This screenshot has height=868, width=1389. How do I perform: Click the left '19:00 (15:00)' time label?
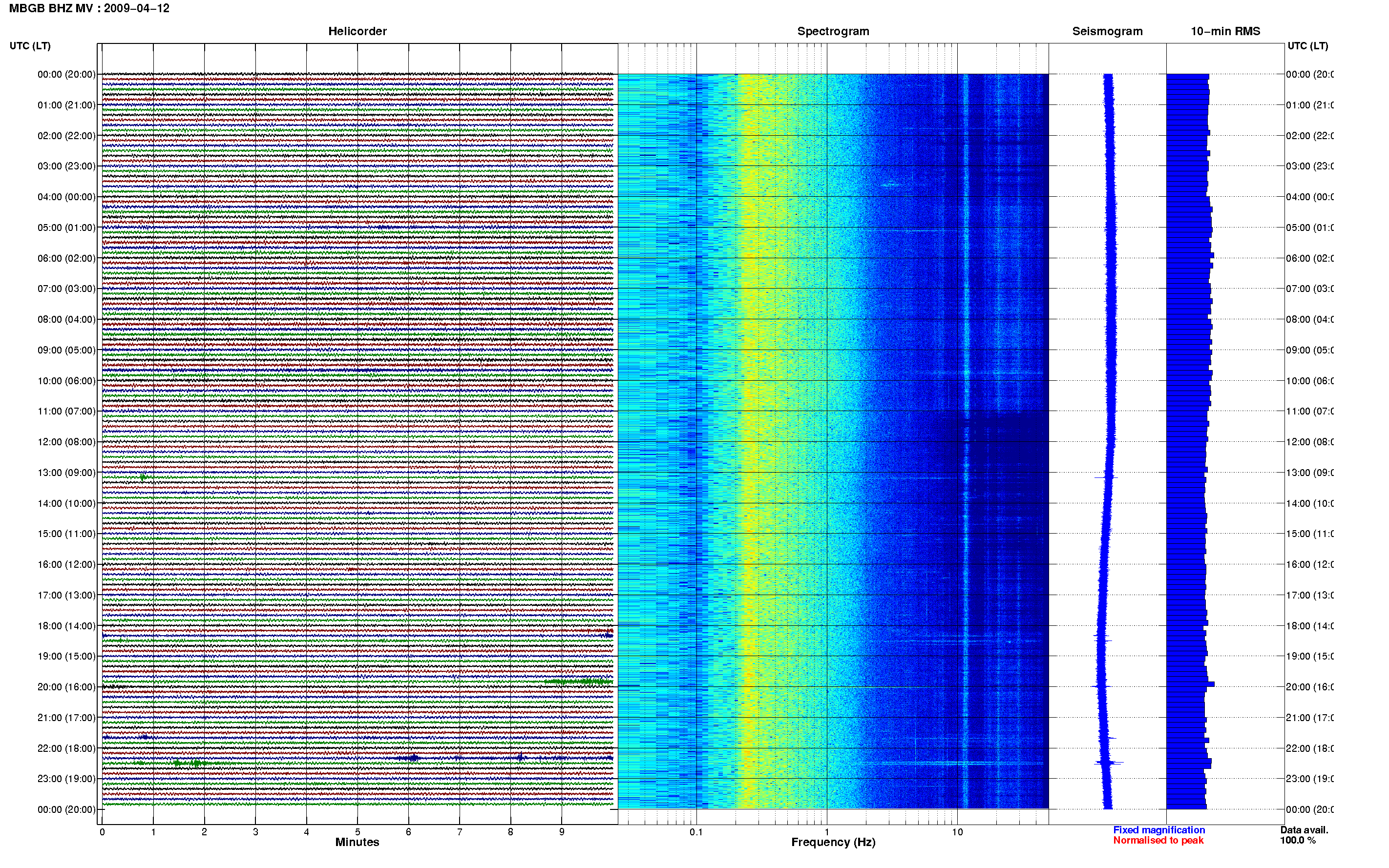click(x=66, y=656)
